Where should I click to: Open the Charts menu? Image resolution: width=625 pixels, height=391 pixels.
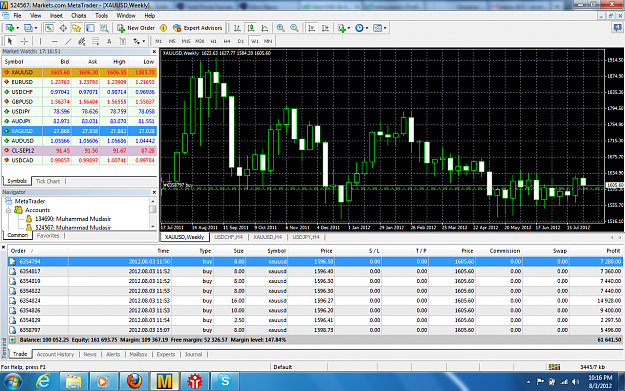pyautogui.click(x=79, y=16)
